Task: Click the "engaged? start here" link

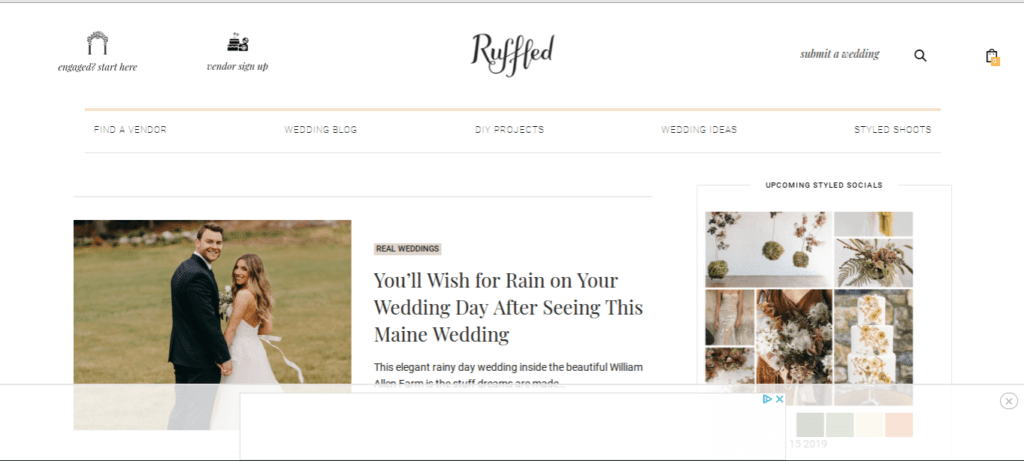Action: (x=97, y=67)
